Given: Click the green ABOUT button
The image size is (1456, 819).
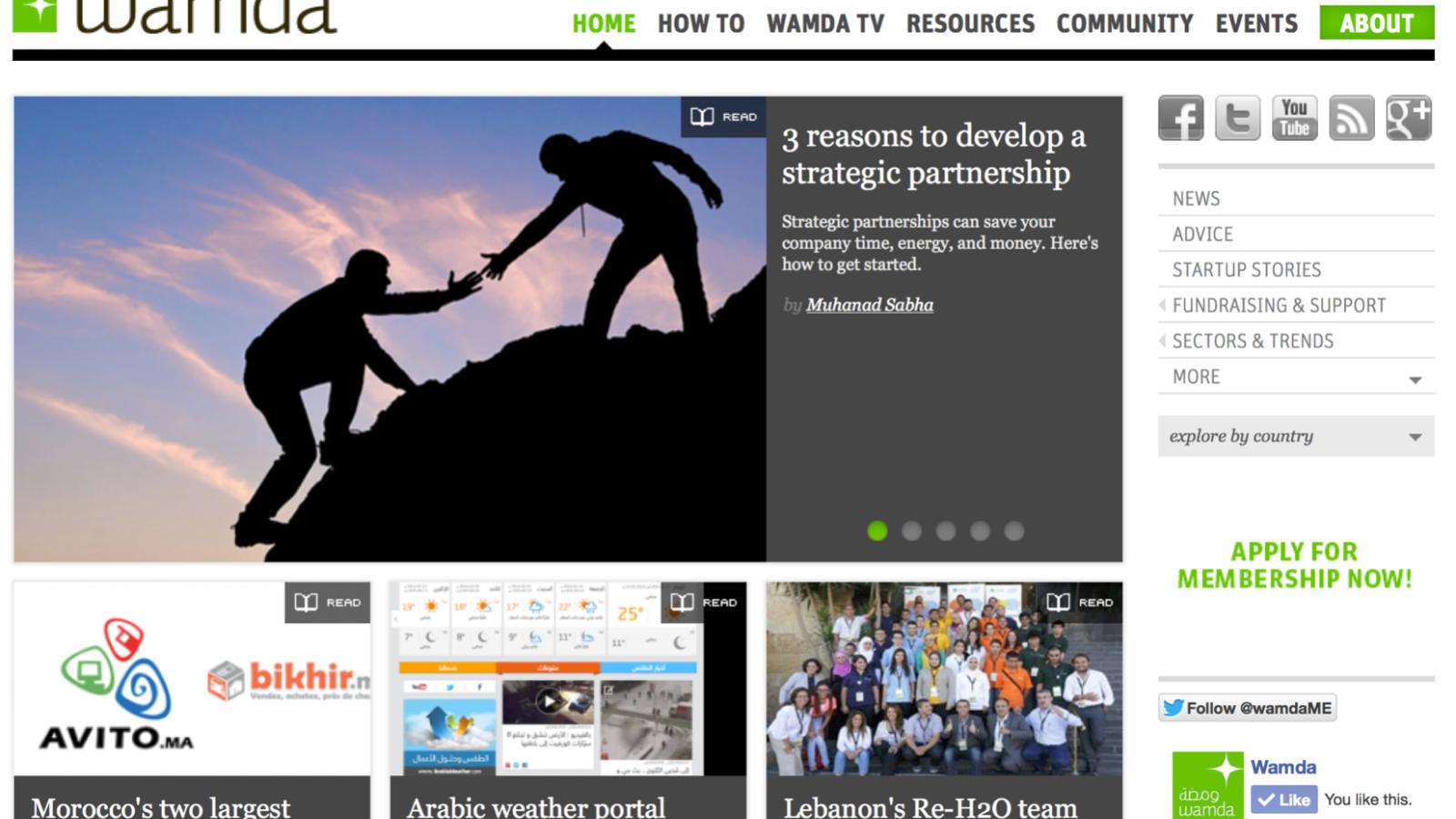Looking at the screenshot, I should (1377, 23).
